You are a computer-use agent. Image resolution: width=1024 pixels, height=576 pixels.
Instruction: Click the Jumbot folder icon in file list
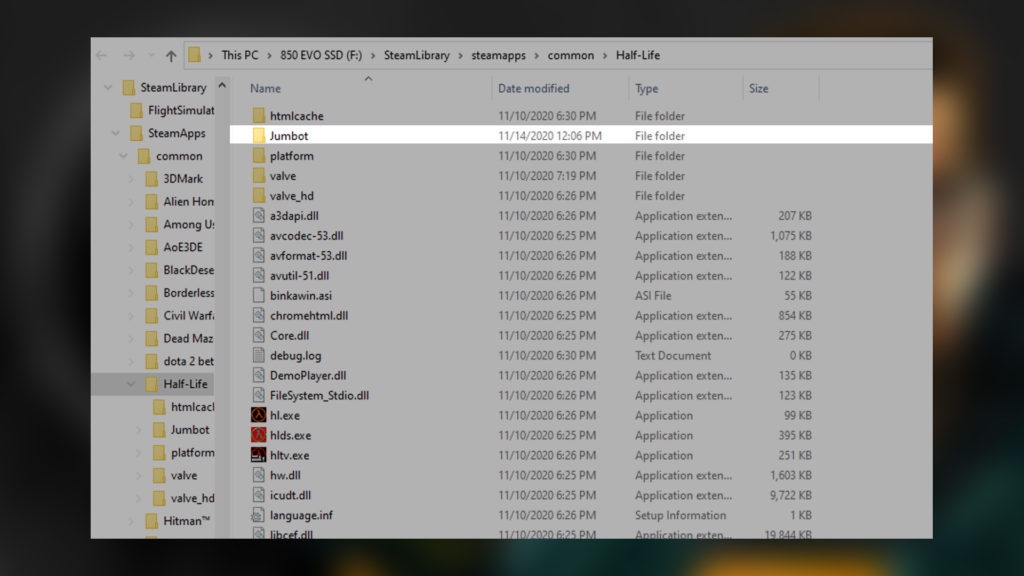pos(259,136)
